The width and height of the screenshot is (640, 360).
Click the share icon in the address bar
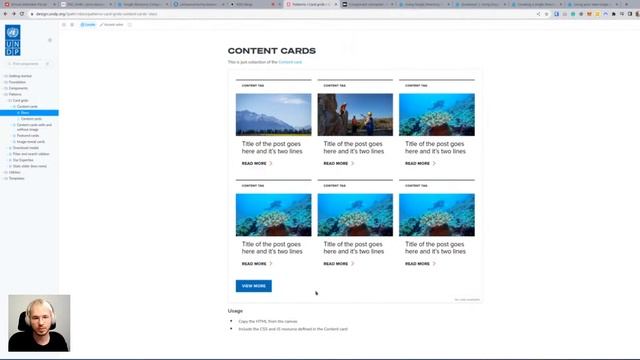coord(538,14)
